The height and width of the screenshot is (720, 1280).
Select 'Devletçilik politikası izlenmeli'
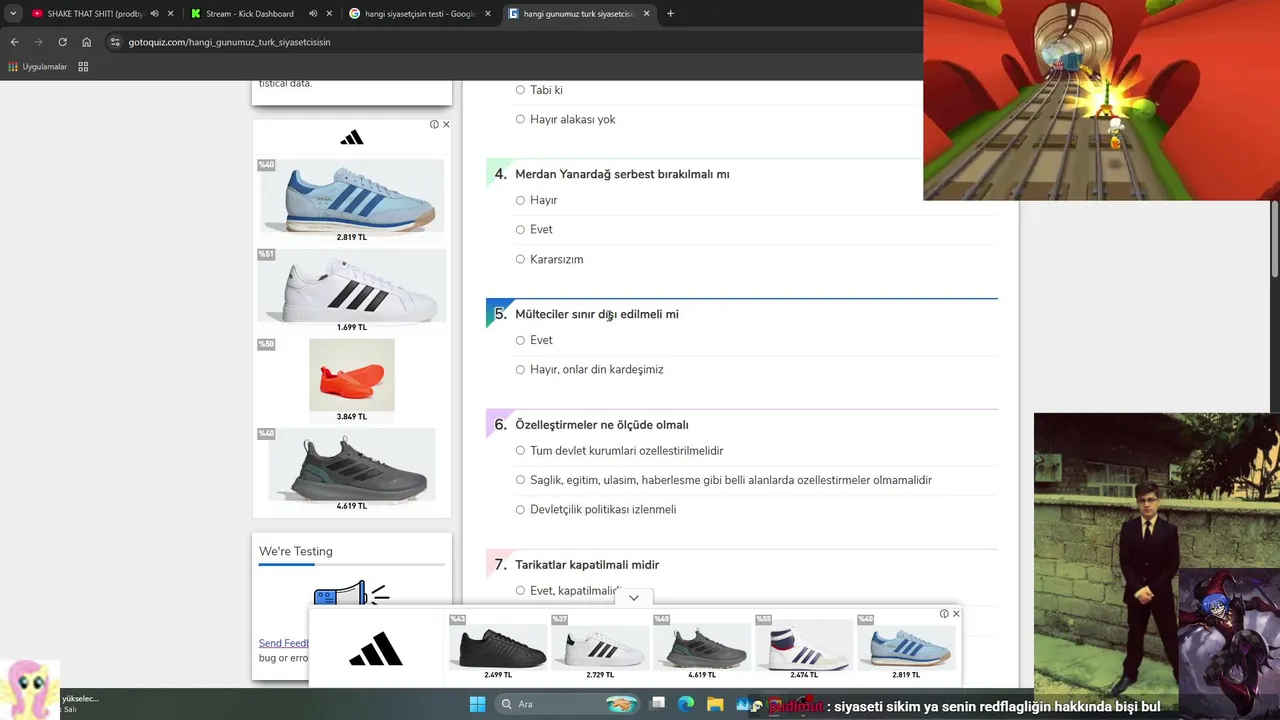pos(520,509)
